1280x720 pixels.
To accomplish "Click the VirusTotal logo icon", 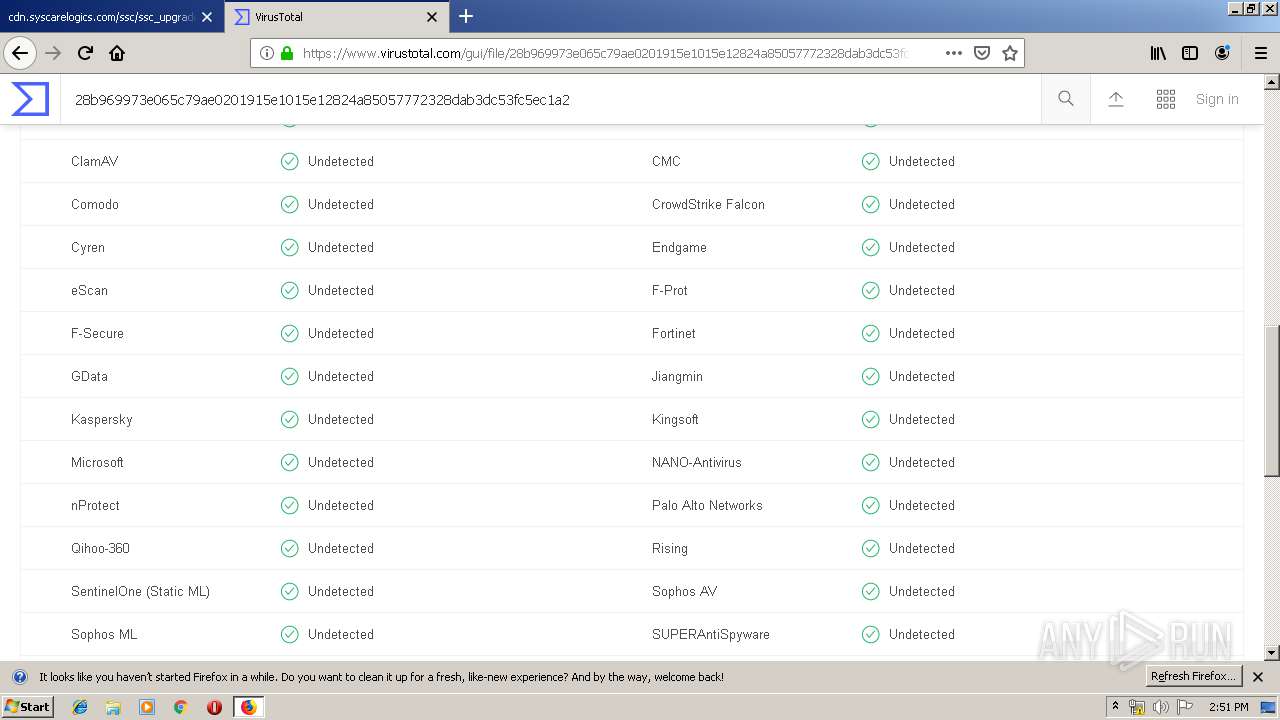I will point(30,99).
